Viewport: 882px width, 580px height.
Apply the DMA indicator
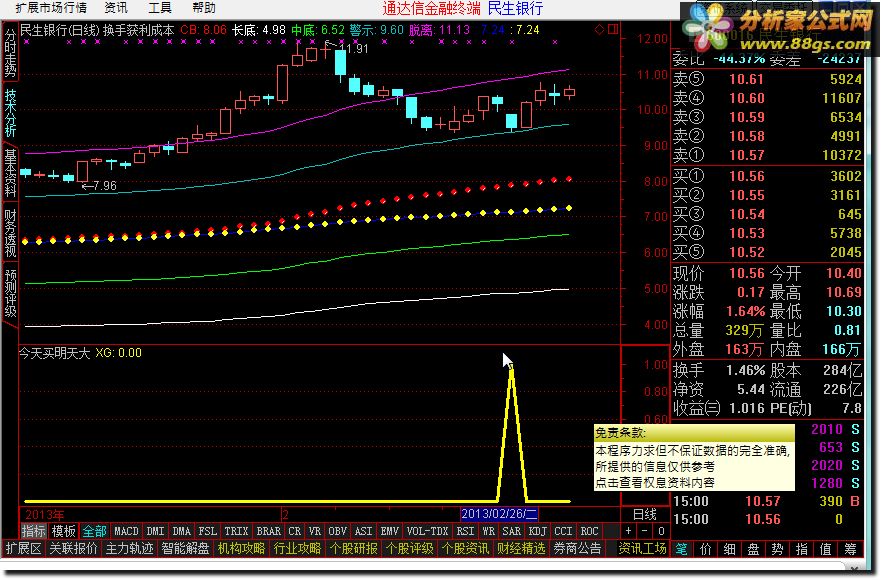181,531
